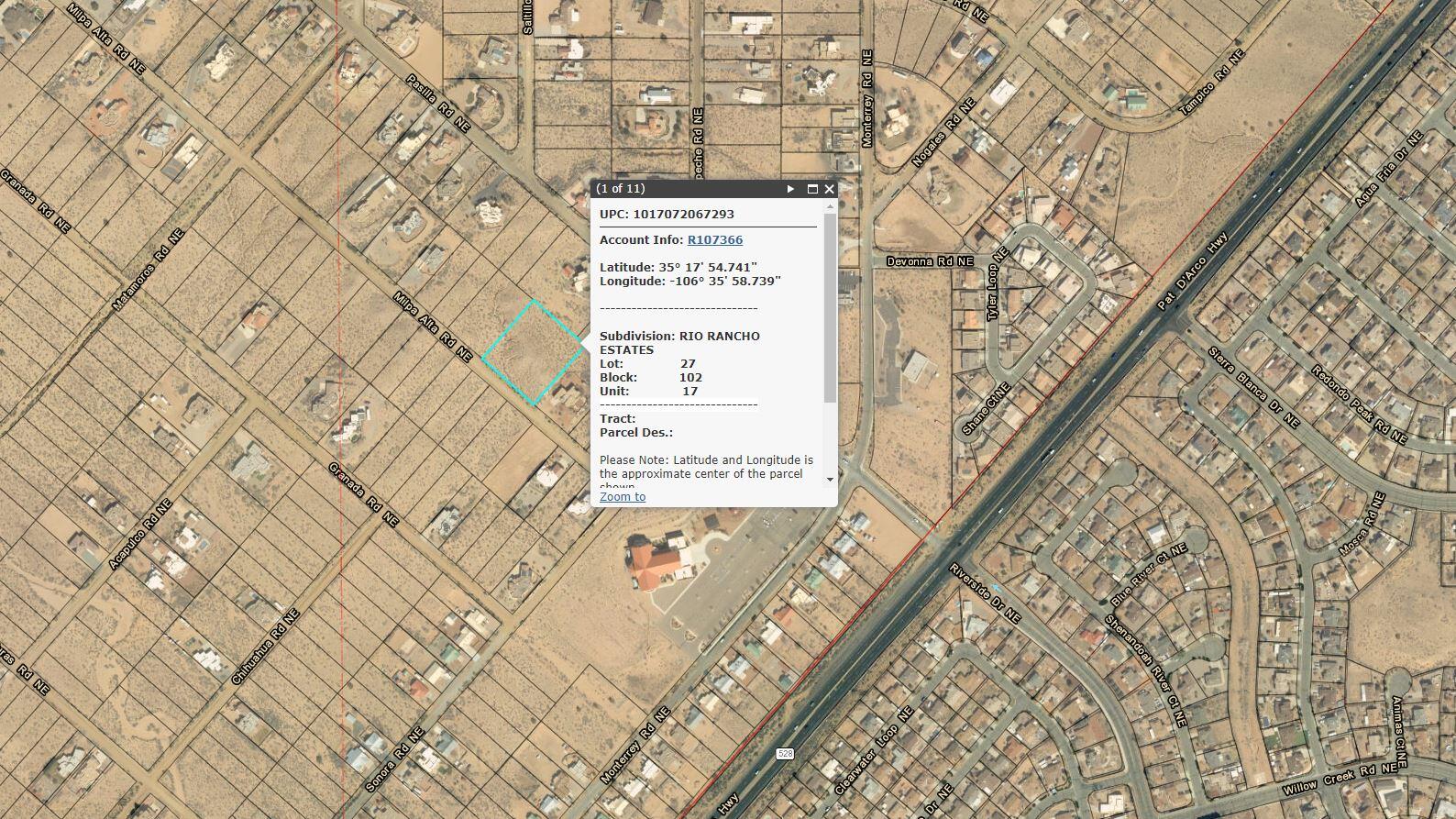The height and width of the screenshot is (819, 1456).
Task: Click the UPC number text in popup
Action: click(x=682, y=215)
